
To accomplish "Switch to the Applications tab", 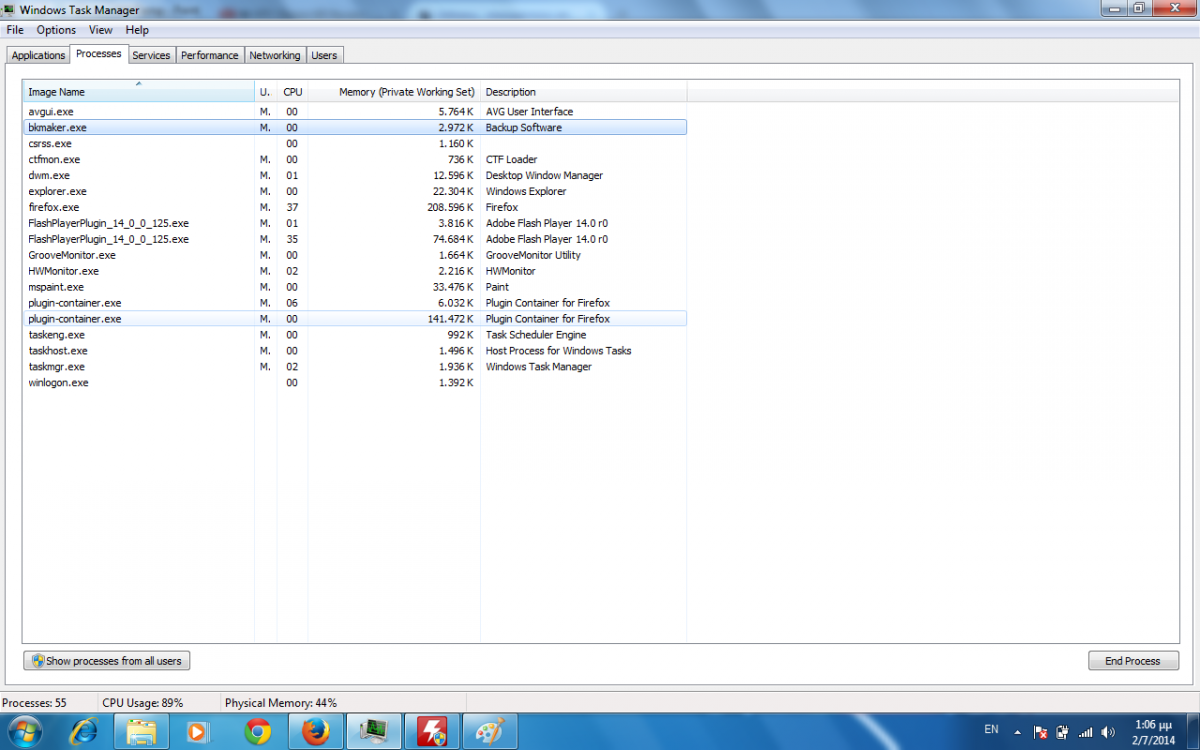I will coord(38,55).
